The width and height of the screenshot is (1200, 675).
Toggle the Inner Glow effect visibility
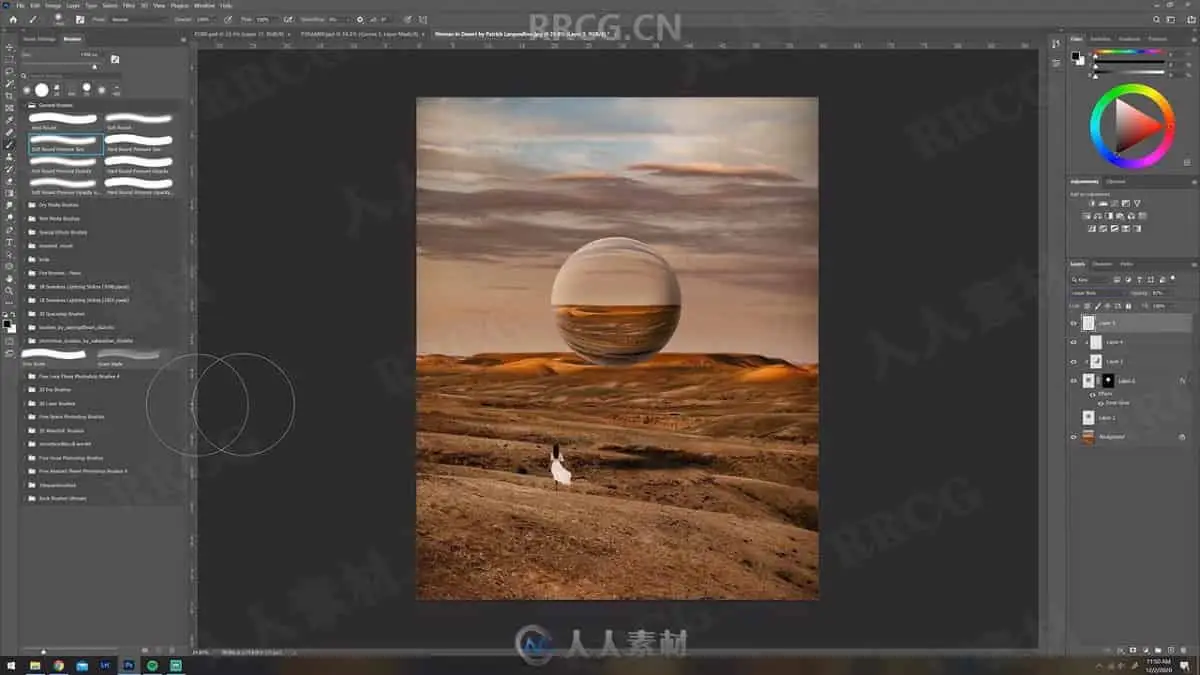[1101, 403]
